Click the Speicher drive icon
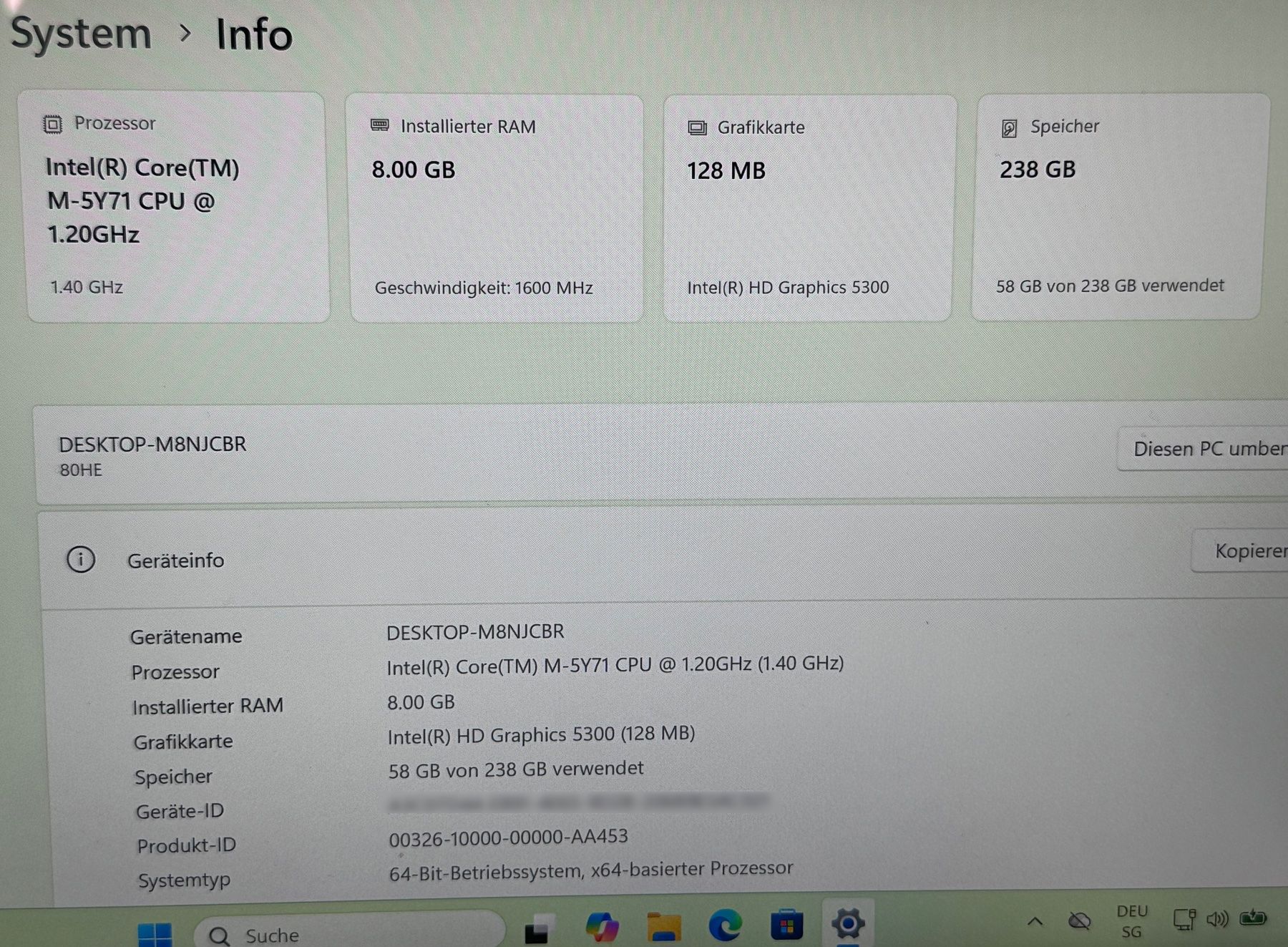 [1009, 128]
